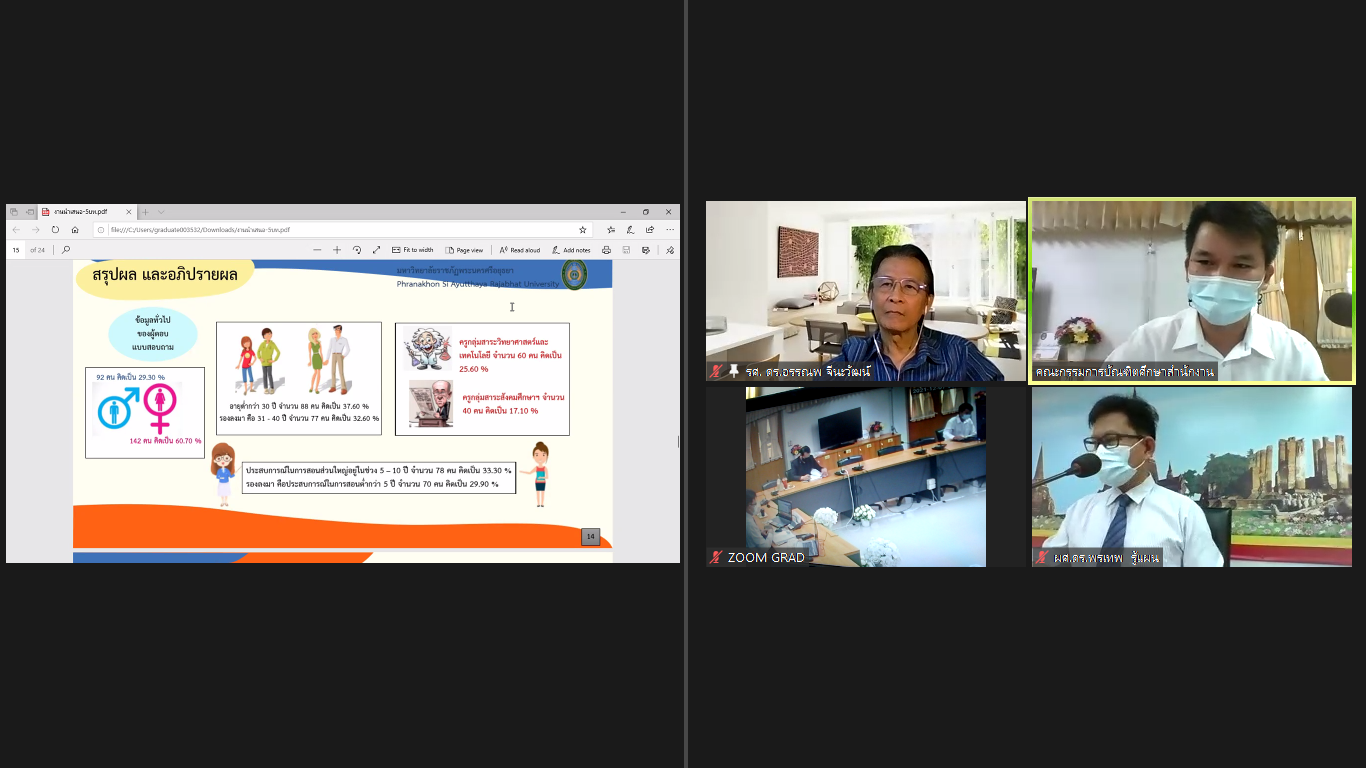This screenshot has width=1366, height=768.
Task: Rotate the PDF page
Action: [357, 250]
